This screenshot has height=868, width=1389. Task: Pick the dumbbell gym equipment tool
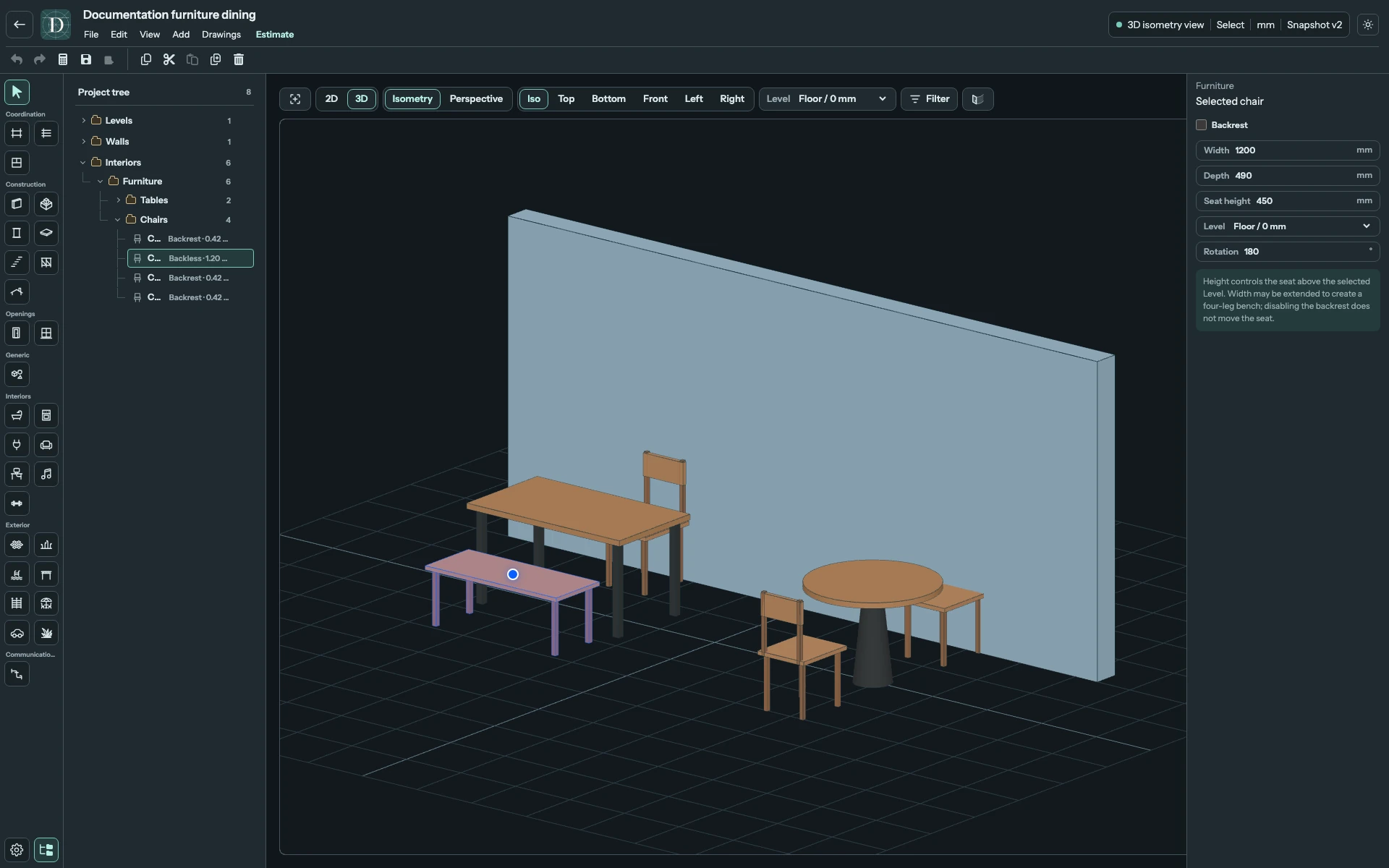(17, 503)
